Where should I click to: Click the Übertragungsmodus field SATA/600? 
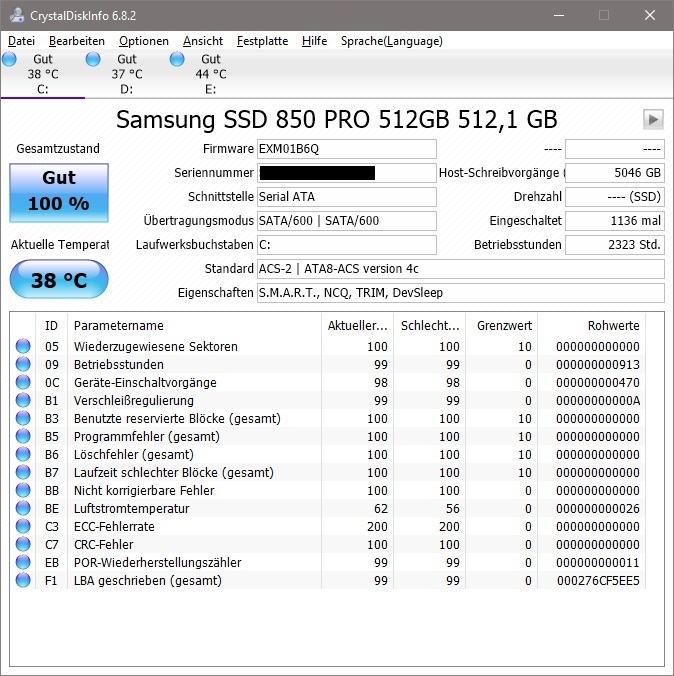point(347,221)
